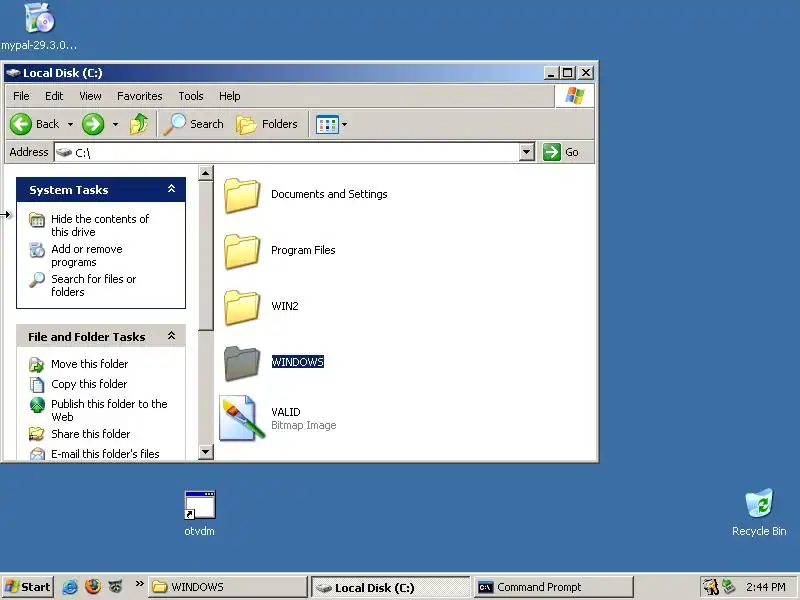
Task: Select the WIN2 folder icon
Action: [242, 307]
